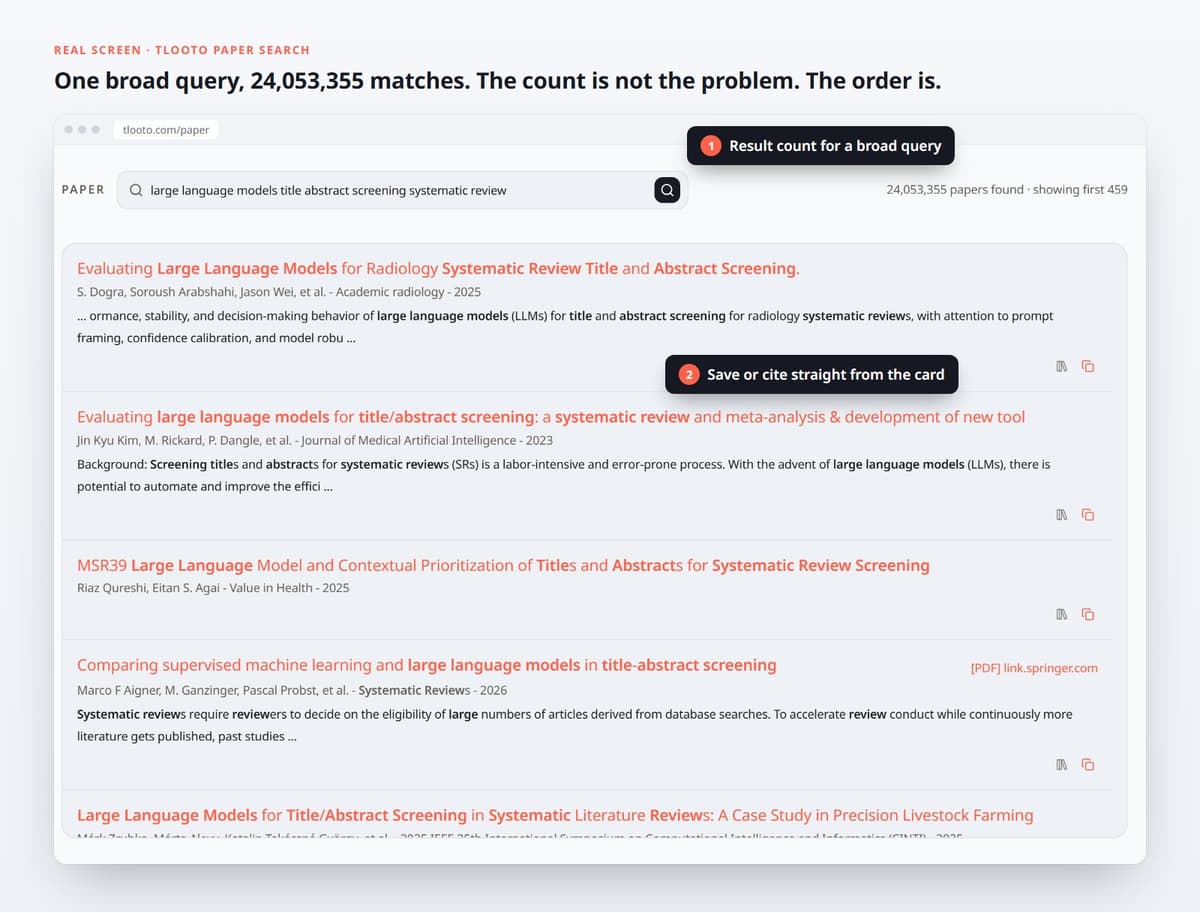Click 'Riaz Qureshi, Eitan S. Agai - Value in Health'
Viewport: 1200px width, 913px height.
[x=213, y=588]
